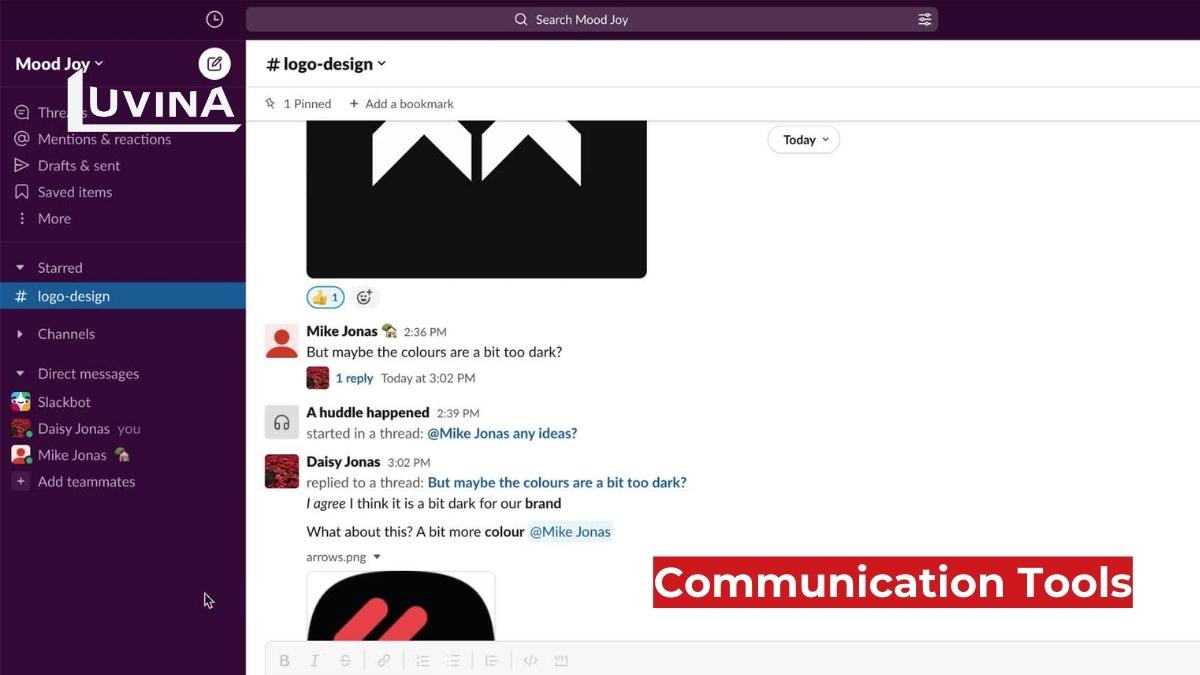Click Add a bookmark
Screen dimensions: 1200x675
[x=401, y=104]
